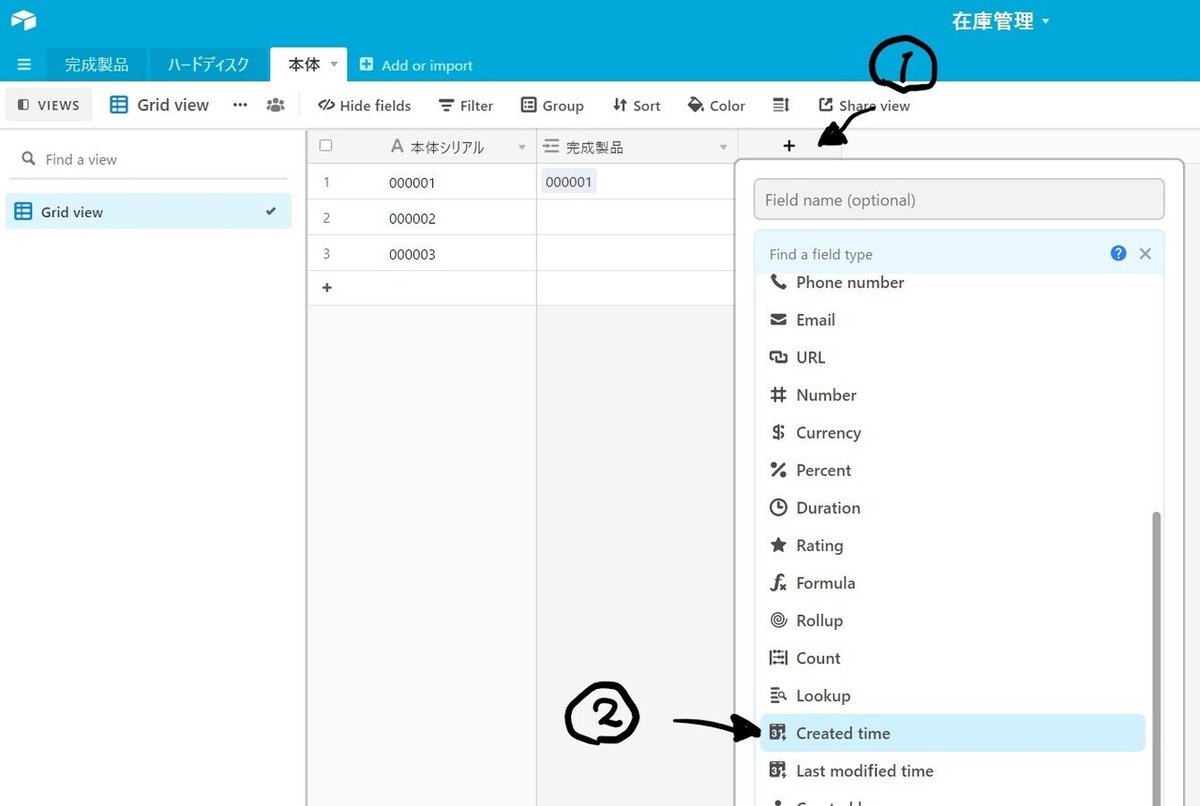The image size is (1200, 806).
Task: Select Grid view in sidebar list
Action: [148, 212]
